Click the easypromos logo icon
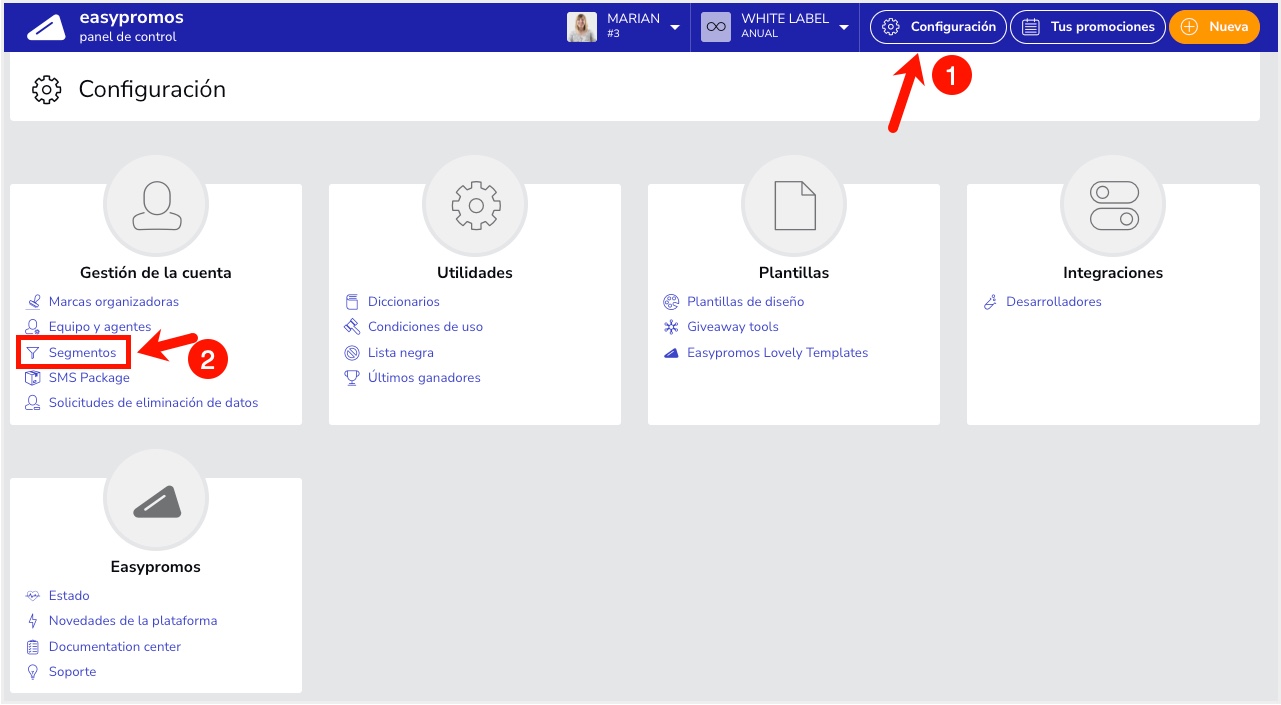 [47, 27]
